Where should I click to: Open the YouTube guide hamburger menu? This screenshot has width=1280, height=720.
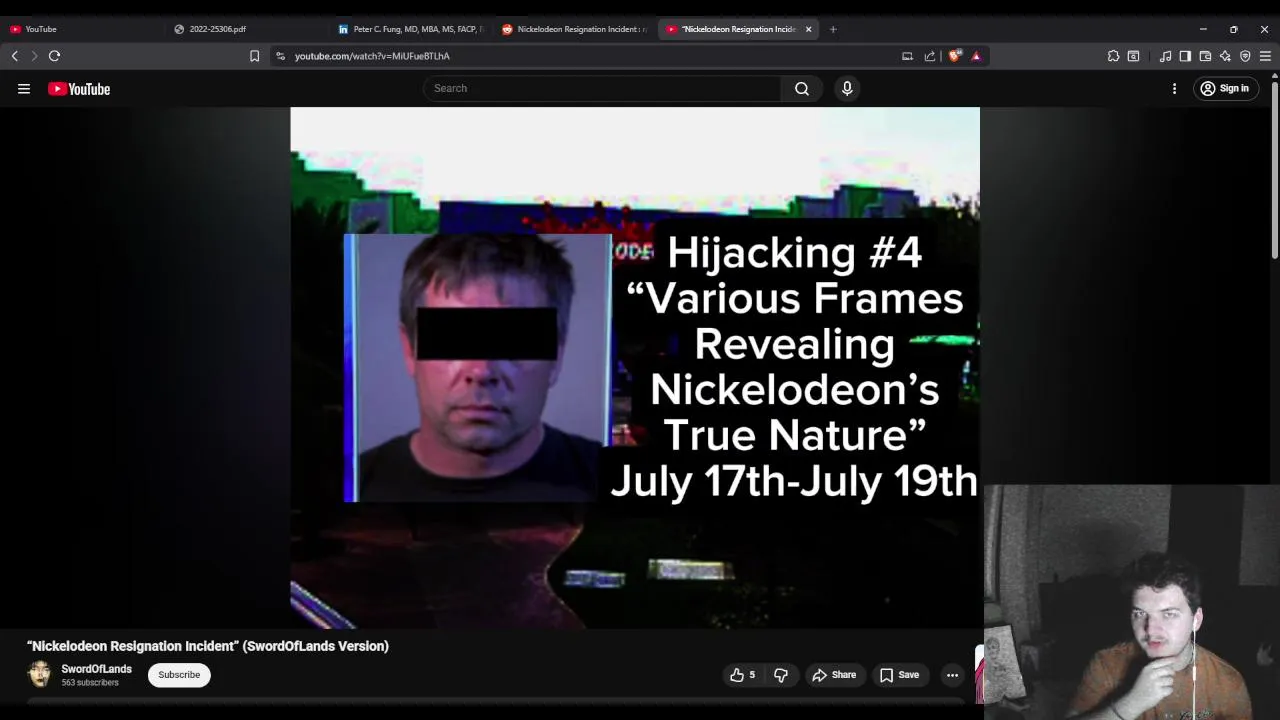[24, 89]
